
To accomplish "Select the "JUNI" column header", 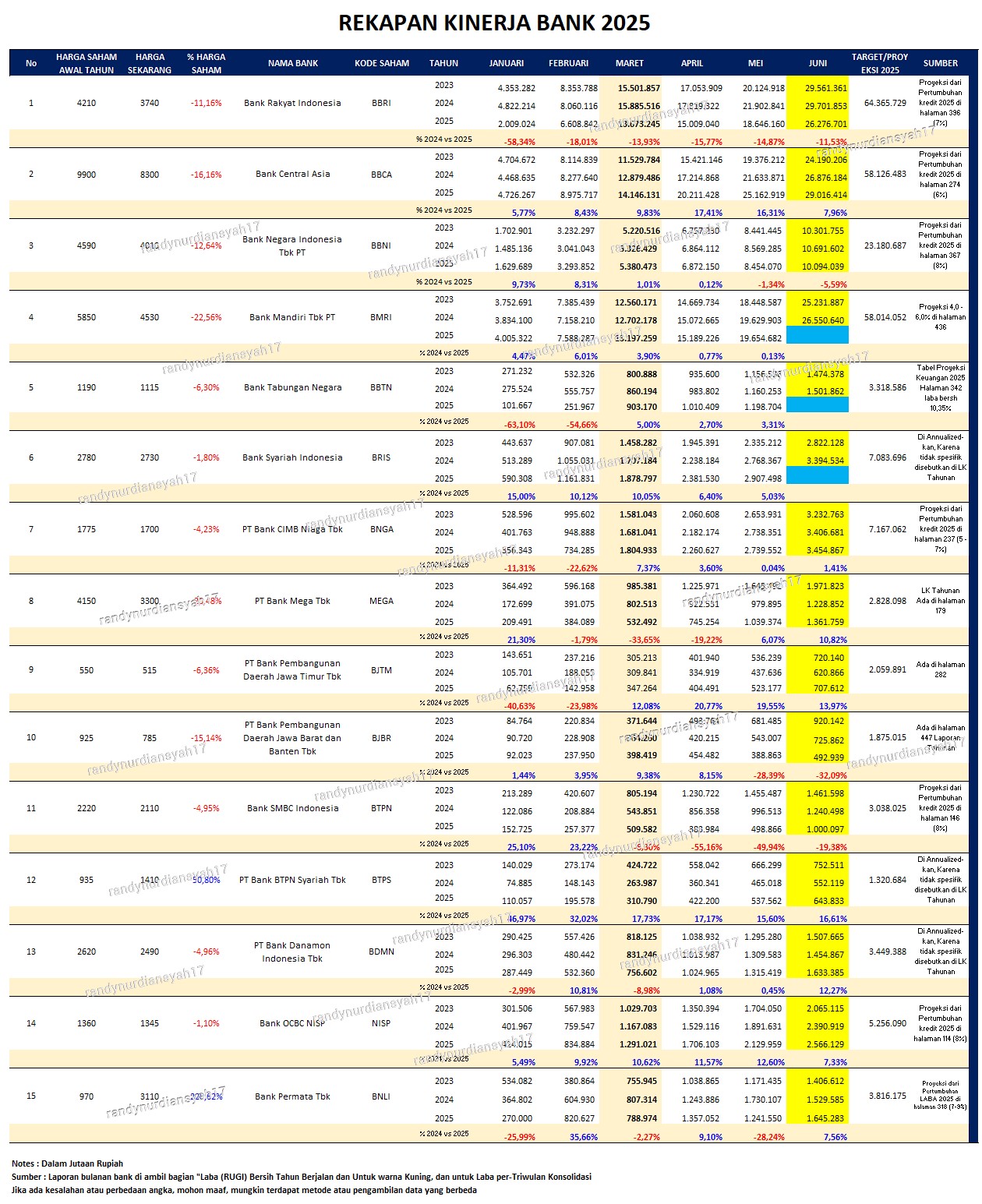I will point(818,63).
